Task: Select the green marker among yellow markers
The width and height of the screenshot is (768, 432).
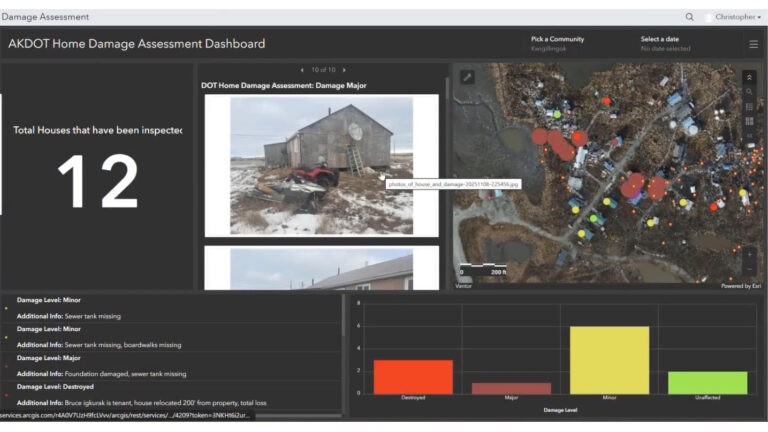Action: click(593, 218)
